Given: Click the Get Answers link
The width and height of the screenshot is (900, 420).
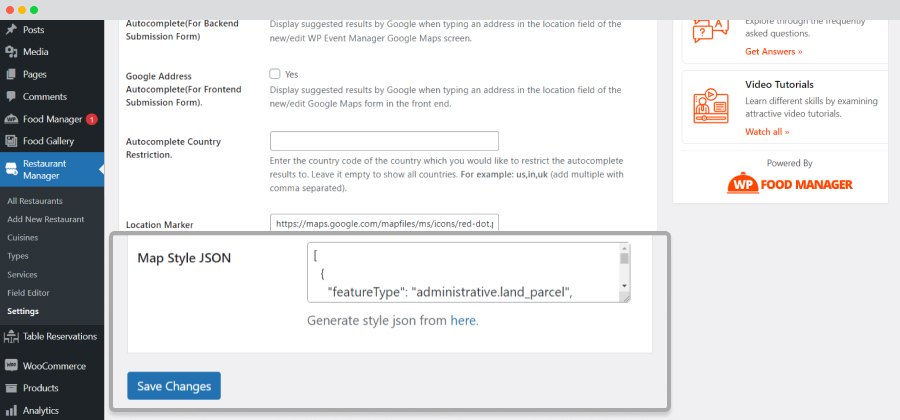Looking at the screenshot, I should [774, 52].
